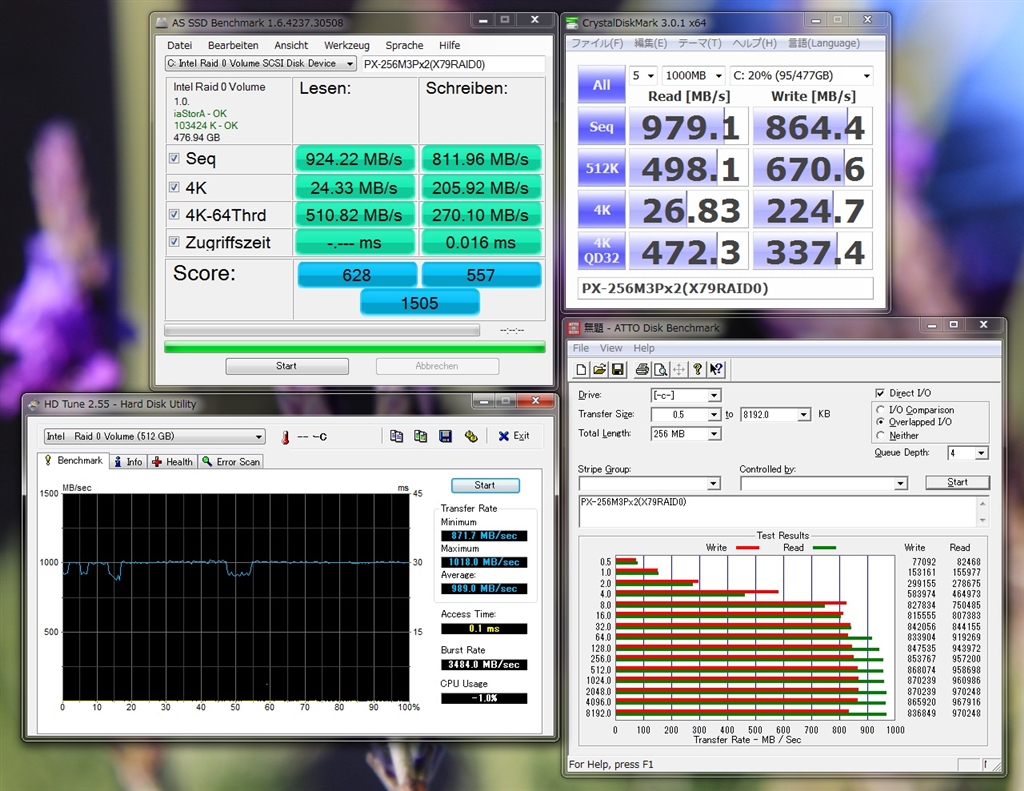1024x791 pixels.
Task: Toggle the 4K checkbox in AS SSD
Action: (x=174, y=187)
